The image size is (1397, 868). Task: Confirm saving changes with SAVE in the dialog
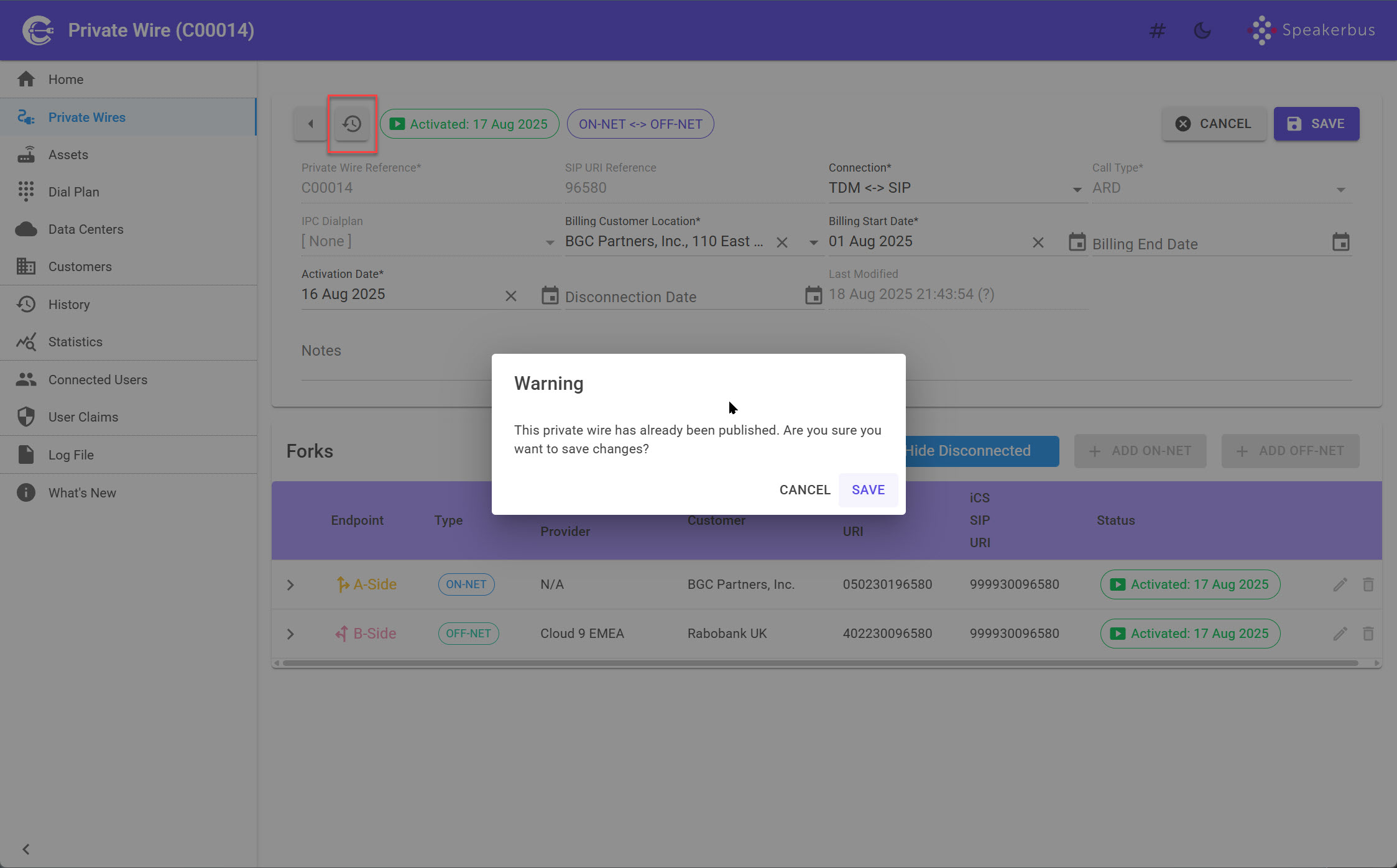click(x=868, y=490)
